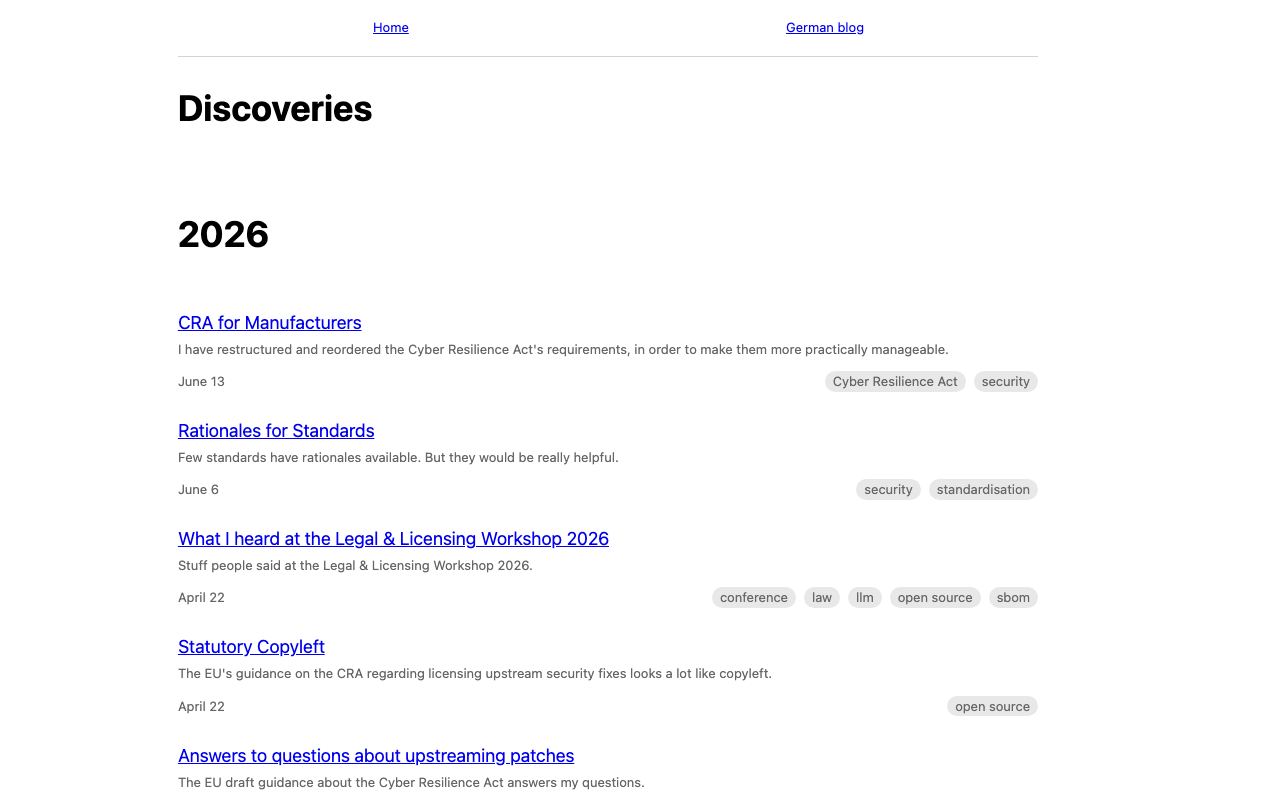Click April 22 date under Statutory Copyleft
The height and width of the screenshot is (800, 1280).
click(201, 707)
